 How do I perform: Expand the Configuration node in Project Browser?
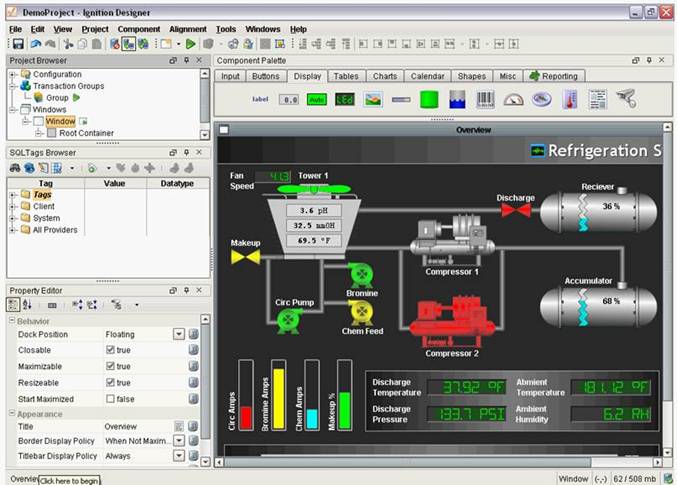click(13, 74)
